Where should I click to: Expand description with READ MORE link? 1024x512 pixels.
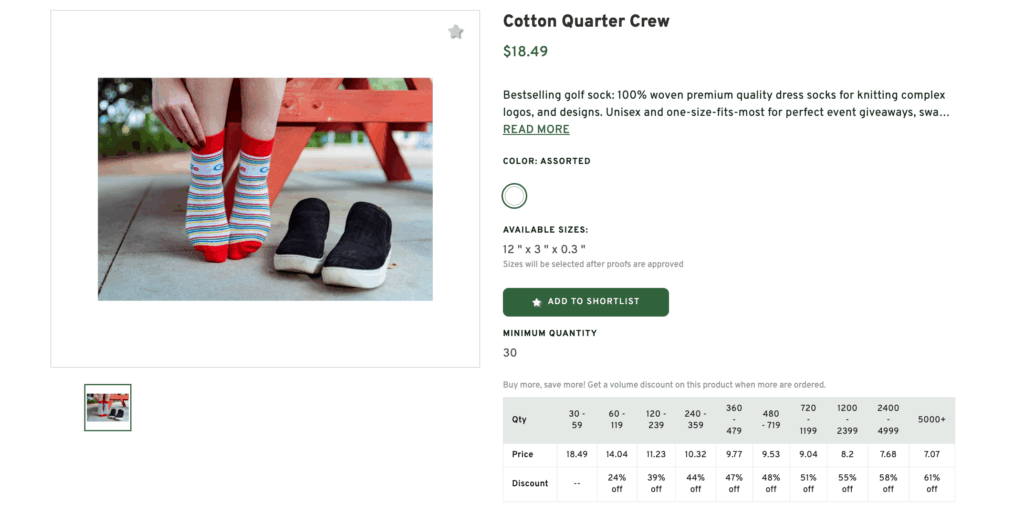pyautogui.click(x=536, y=130)
